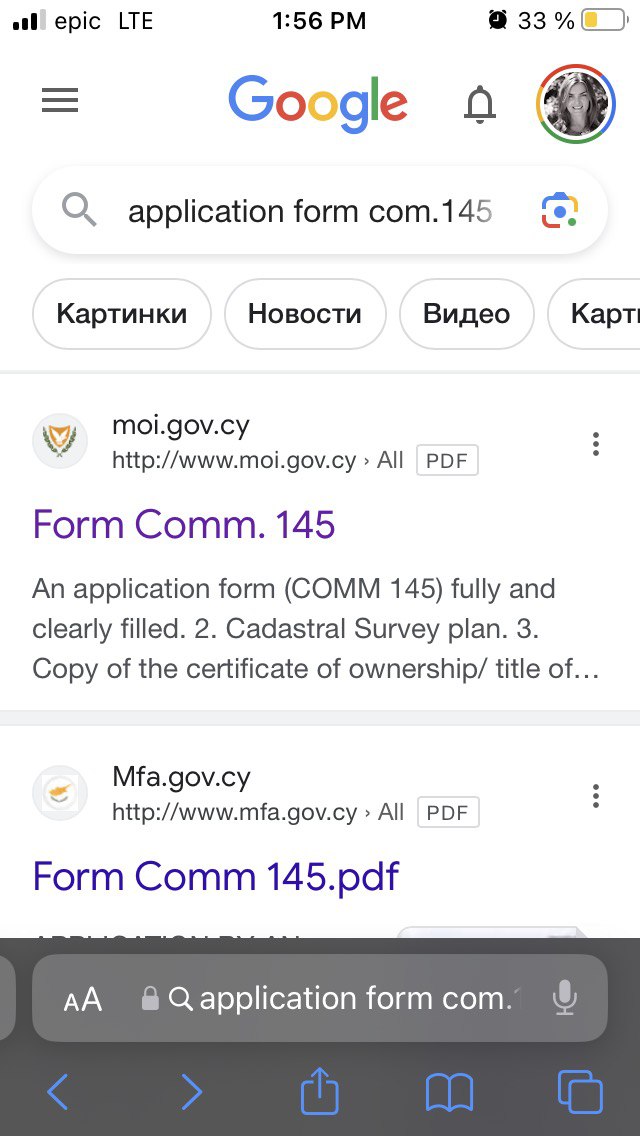This screenshot has width=640, height=1136.
Task: Tap the notifications bell icon
Action: pyautogui.click(x=480, y=103)
